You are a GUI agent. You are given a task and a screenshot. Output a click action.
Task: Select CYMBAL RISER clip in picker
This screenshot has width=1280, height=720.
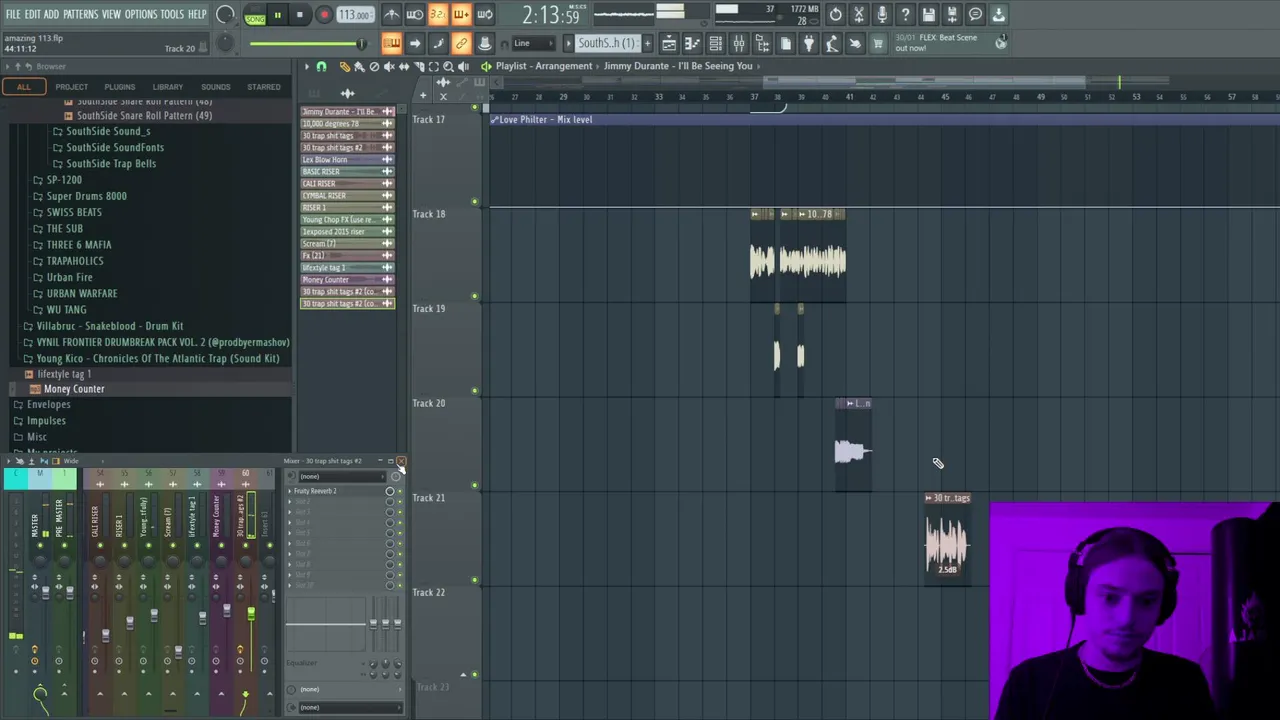click(347, 196)
